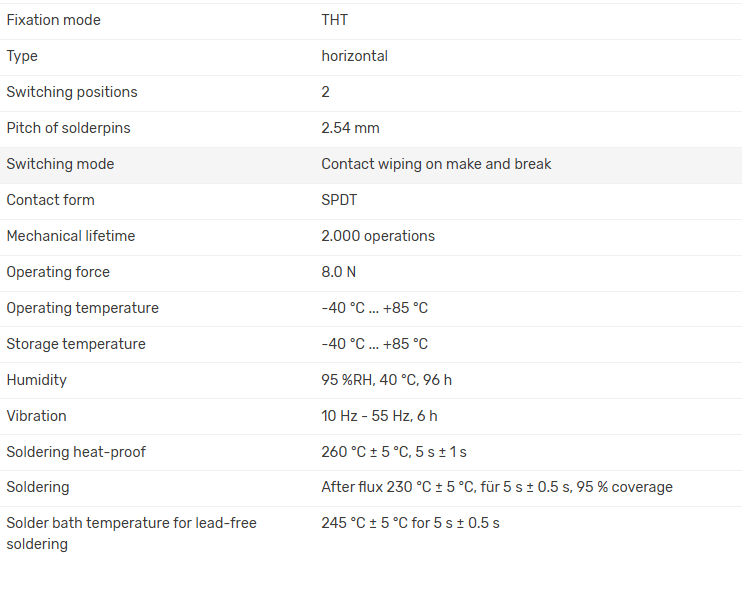Click the '2.000 operations' value

(x=378, y=236)
